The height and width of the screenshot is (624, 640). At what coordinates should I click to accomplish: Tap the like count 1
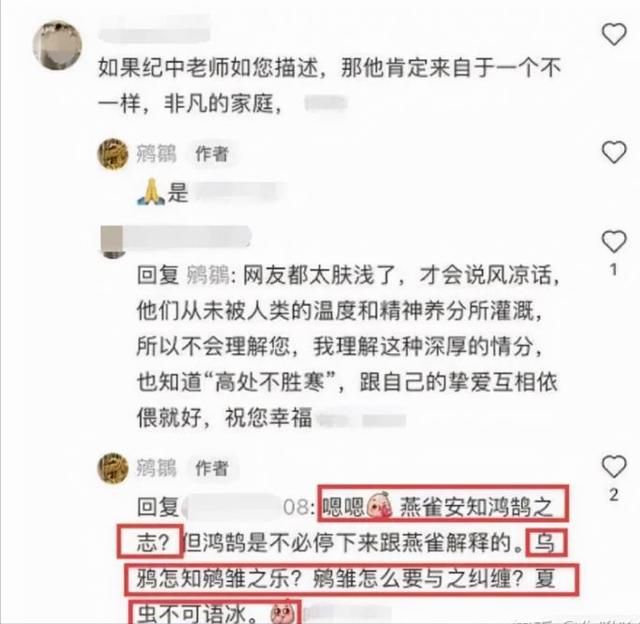(x=613, y=270)
